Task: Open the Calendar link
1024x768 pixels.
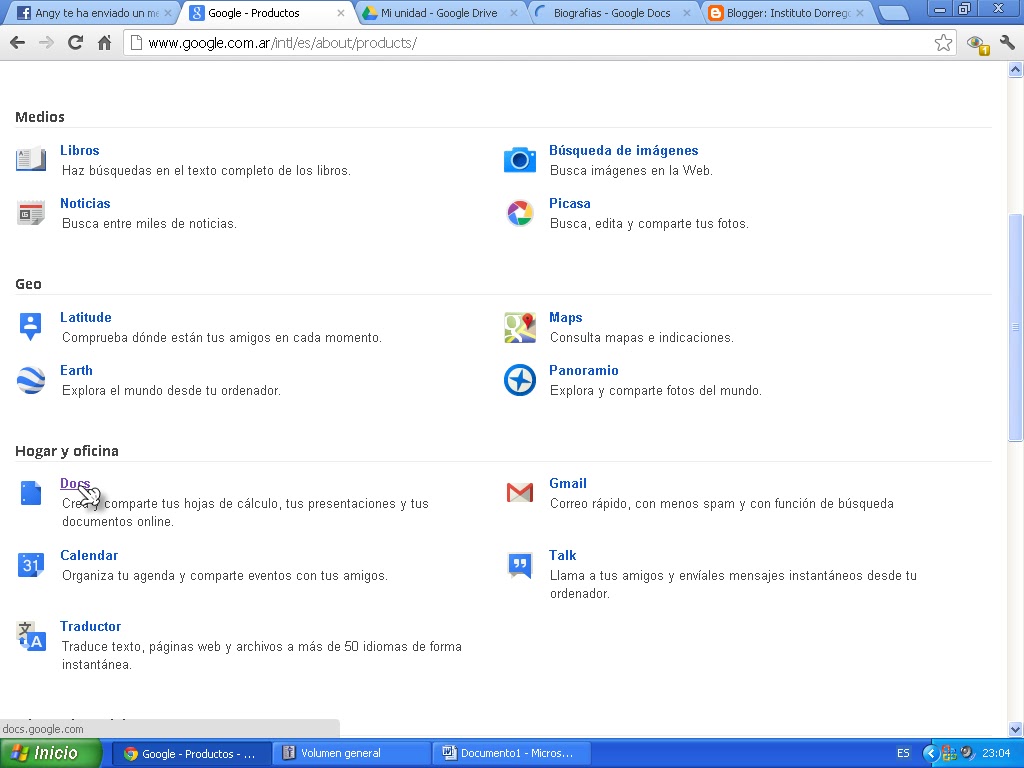Action: 89,555
